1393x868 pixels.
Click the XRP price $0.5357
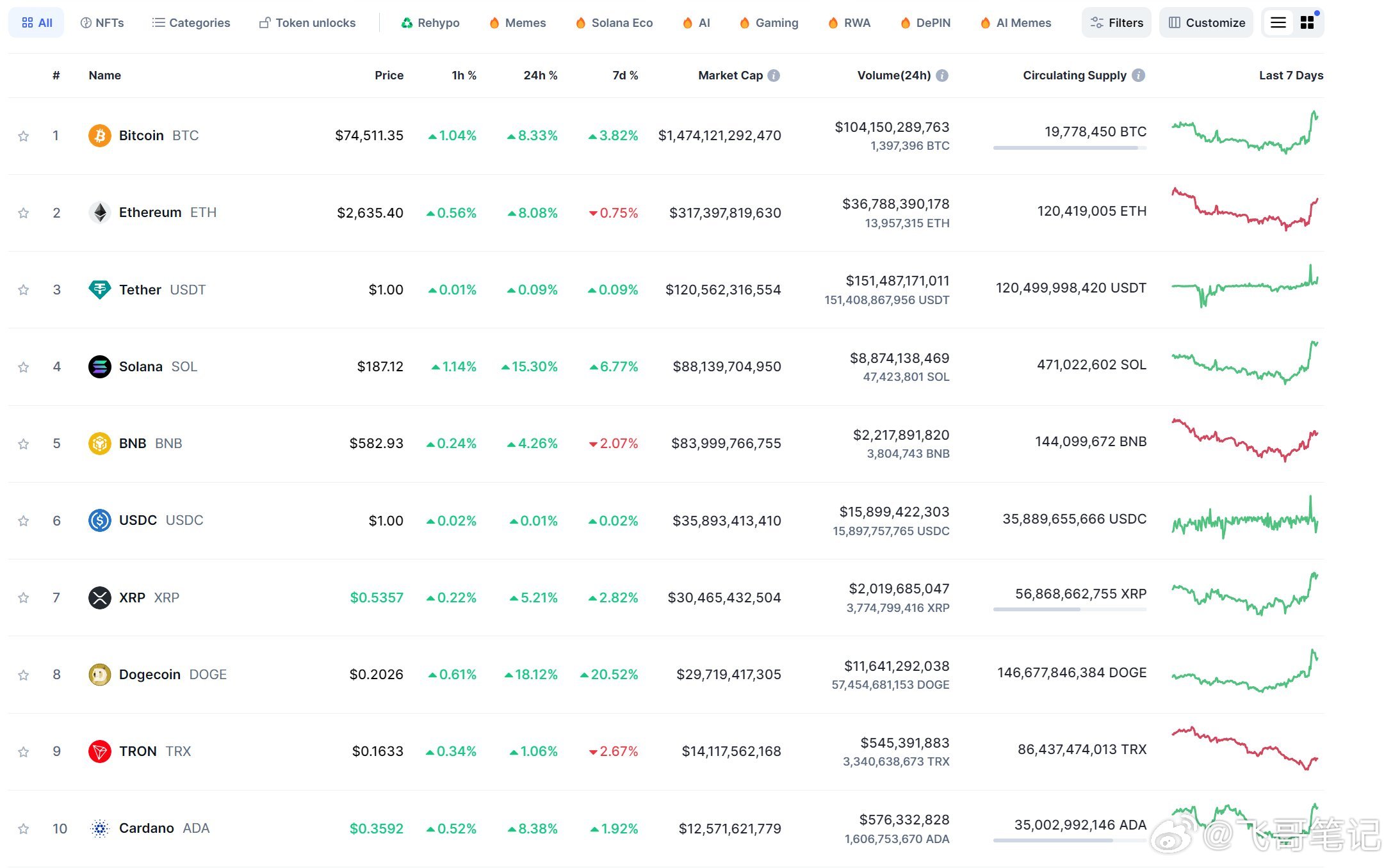(377, 598)
